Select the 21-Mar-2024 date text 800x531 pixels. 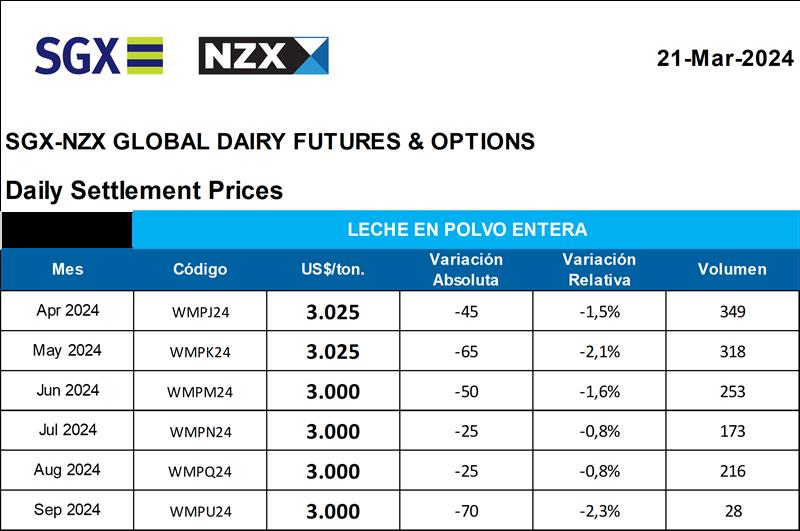[724, 57]
